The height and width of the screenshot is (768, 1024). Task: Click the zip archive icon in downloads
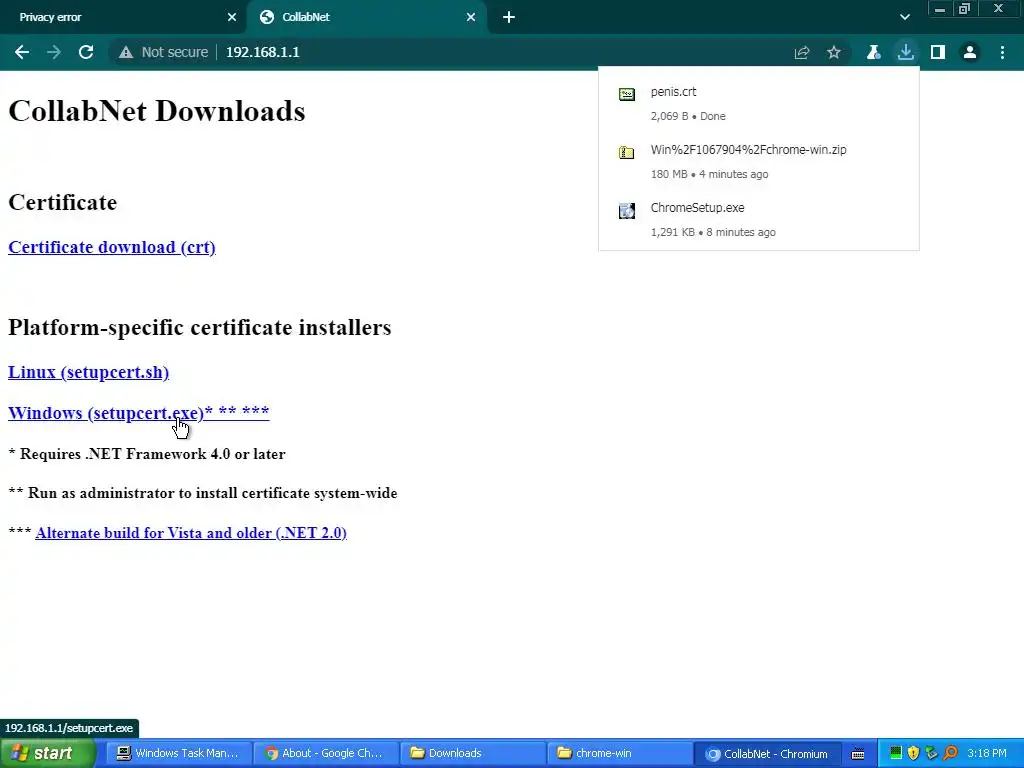(627, 152)
